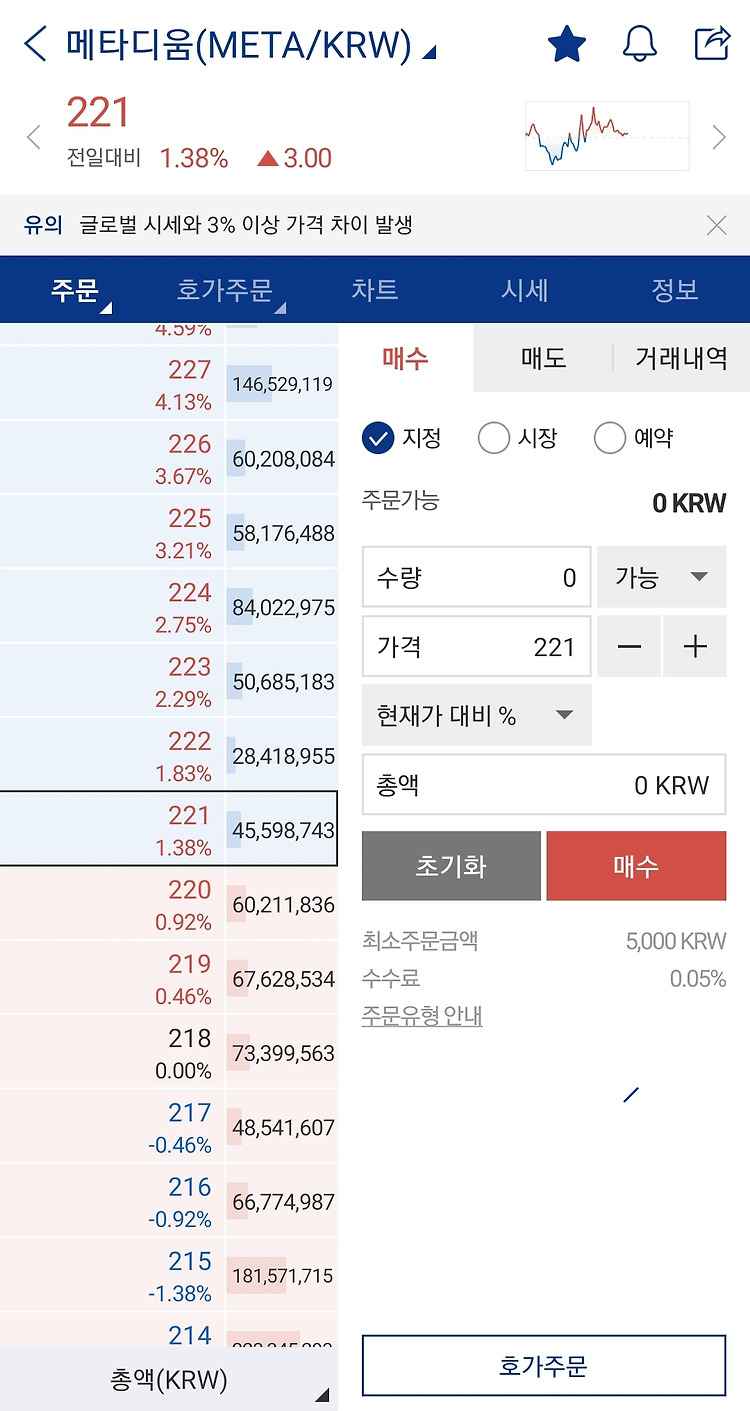
Task: Dismiss the 유의 notice banner
Action: 716,225
